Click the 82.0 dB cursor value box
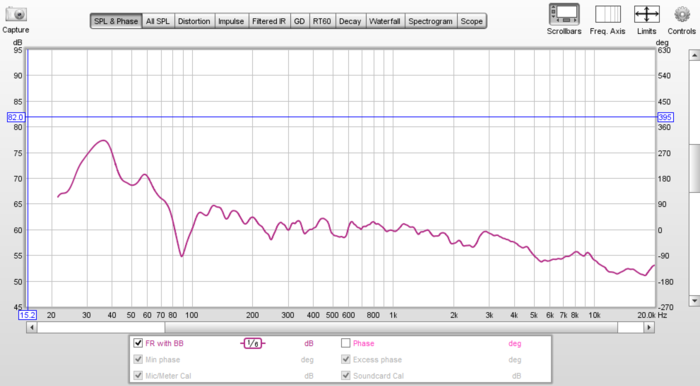 click(x=16, y=117)
